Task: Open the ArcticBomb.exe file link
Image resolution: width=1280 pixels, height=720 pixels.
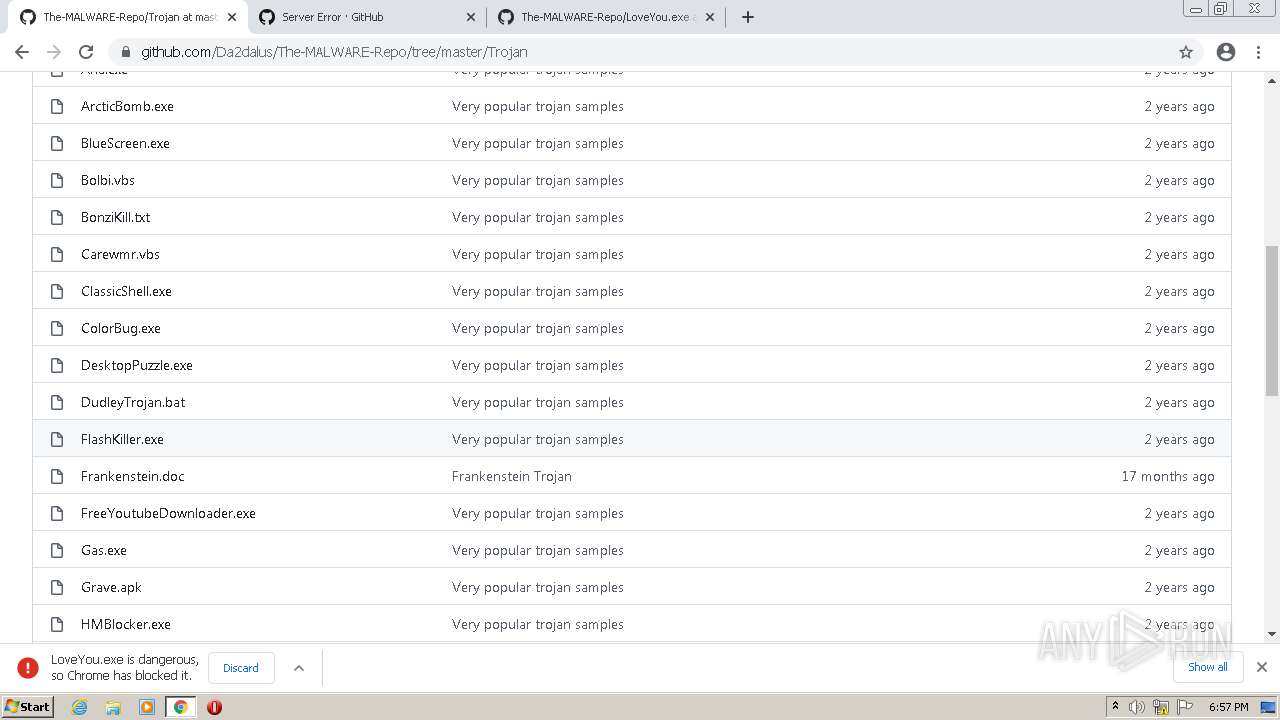Action: click(x=127, y=106)
